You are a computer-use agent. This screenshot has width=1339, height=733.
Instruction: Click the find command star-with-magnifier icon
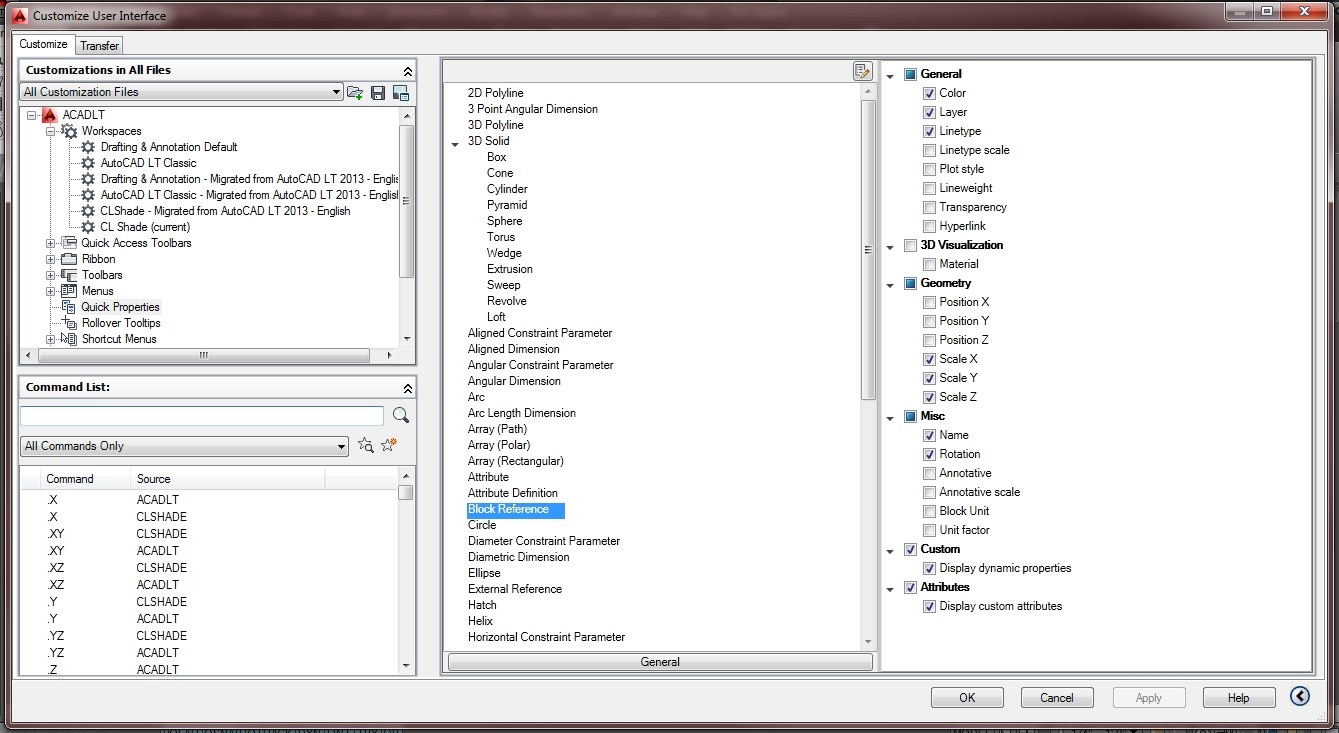(x=366, y=445)
